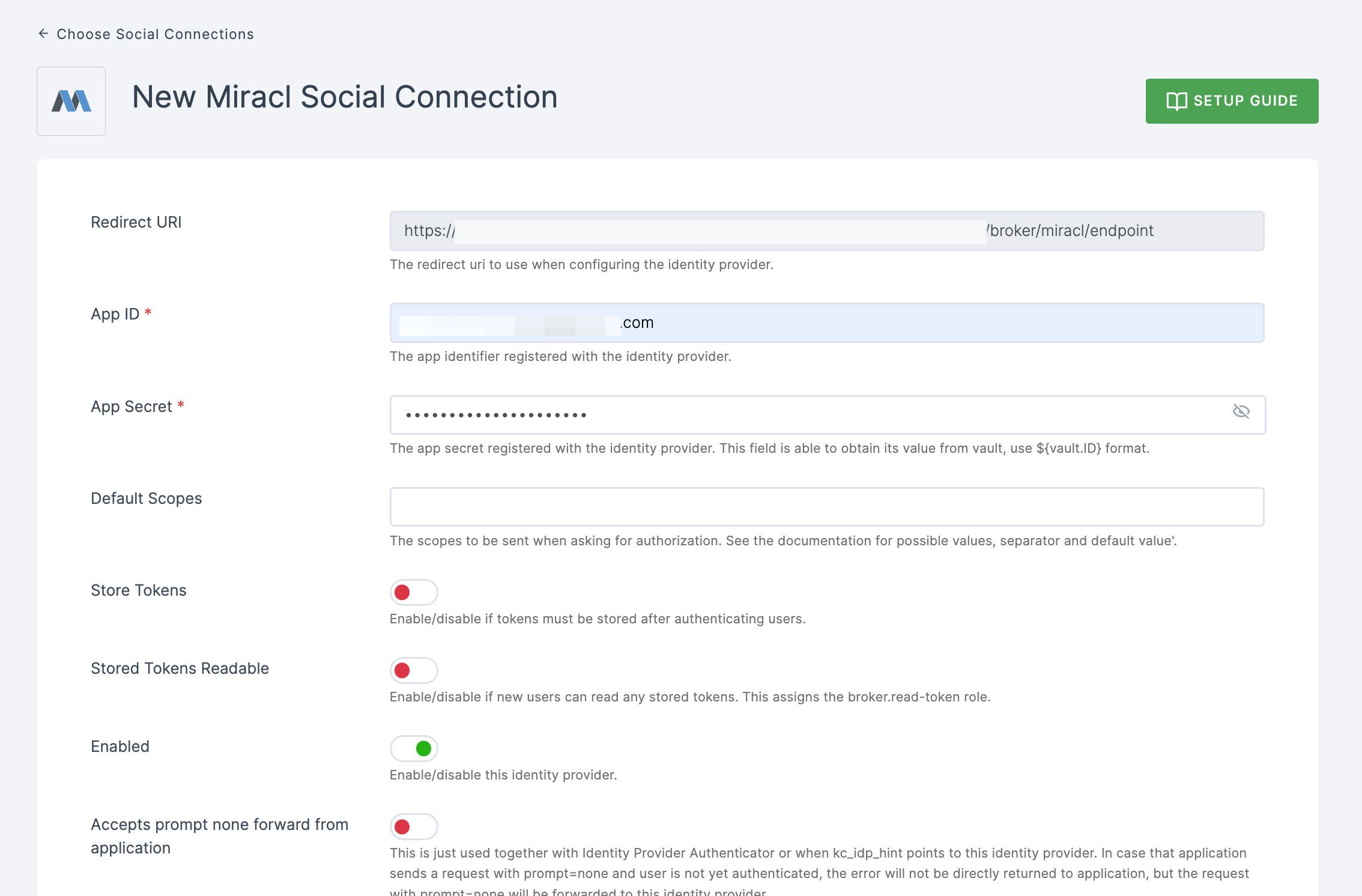This screenshot has height=896, width=1362.
Task: Click the 'Store Tokens' label
Action: (139, 590)
